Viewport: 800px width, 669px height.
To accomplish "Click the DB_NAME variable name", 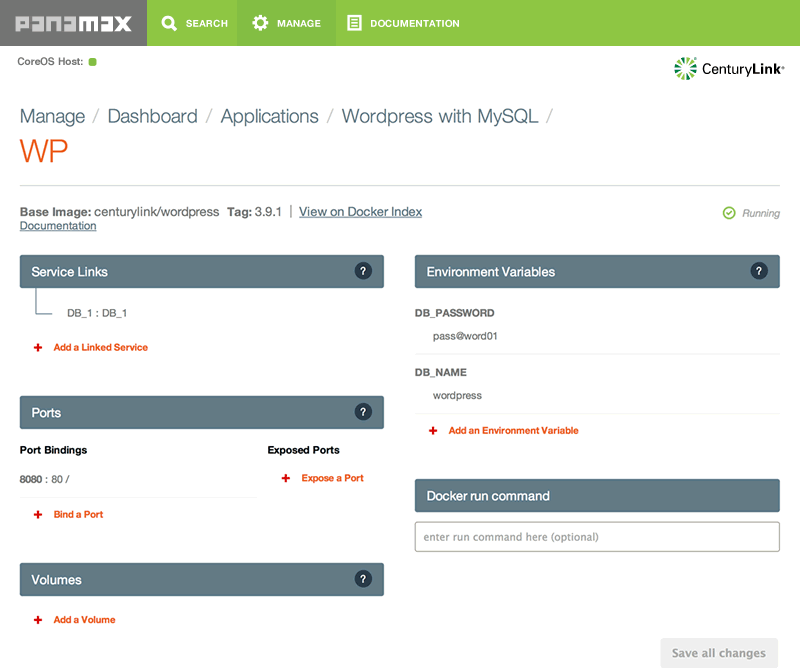I will 441,373.
